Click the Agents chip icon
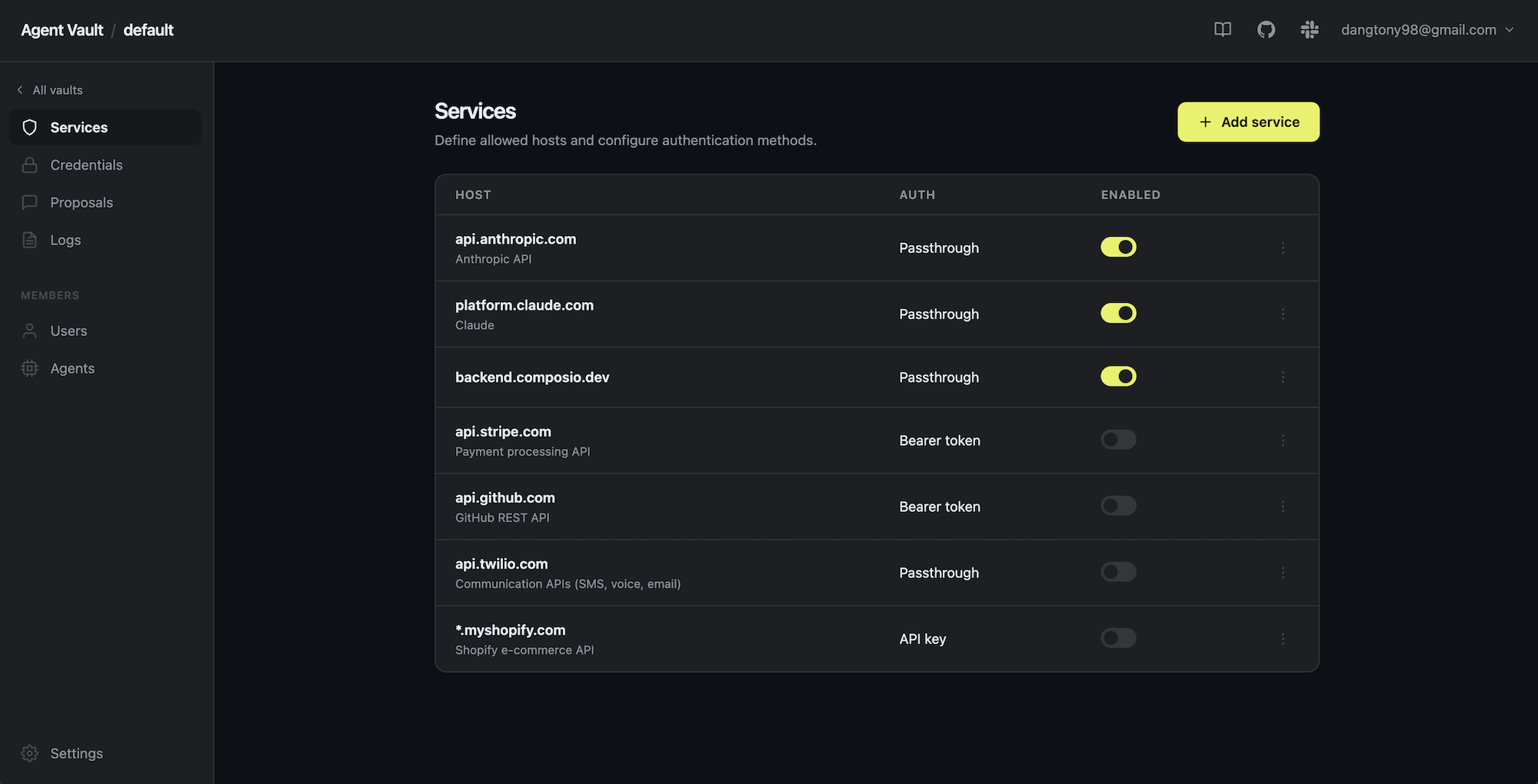This screenshot has width=1538, height=784. click(x=30, y=369)
